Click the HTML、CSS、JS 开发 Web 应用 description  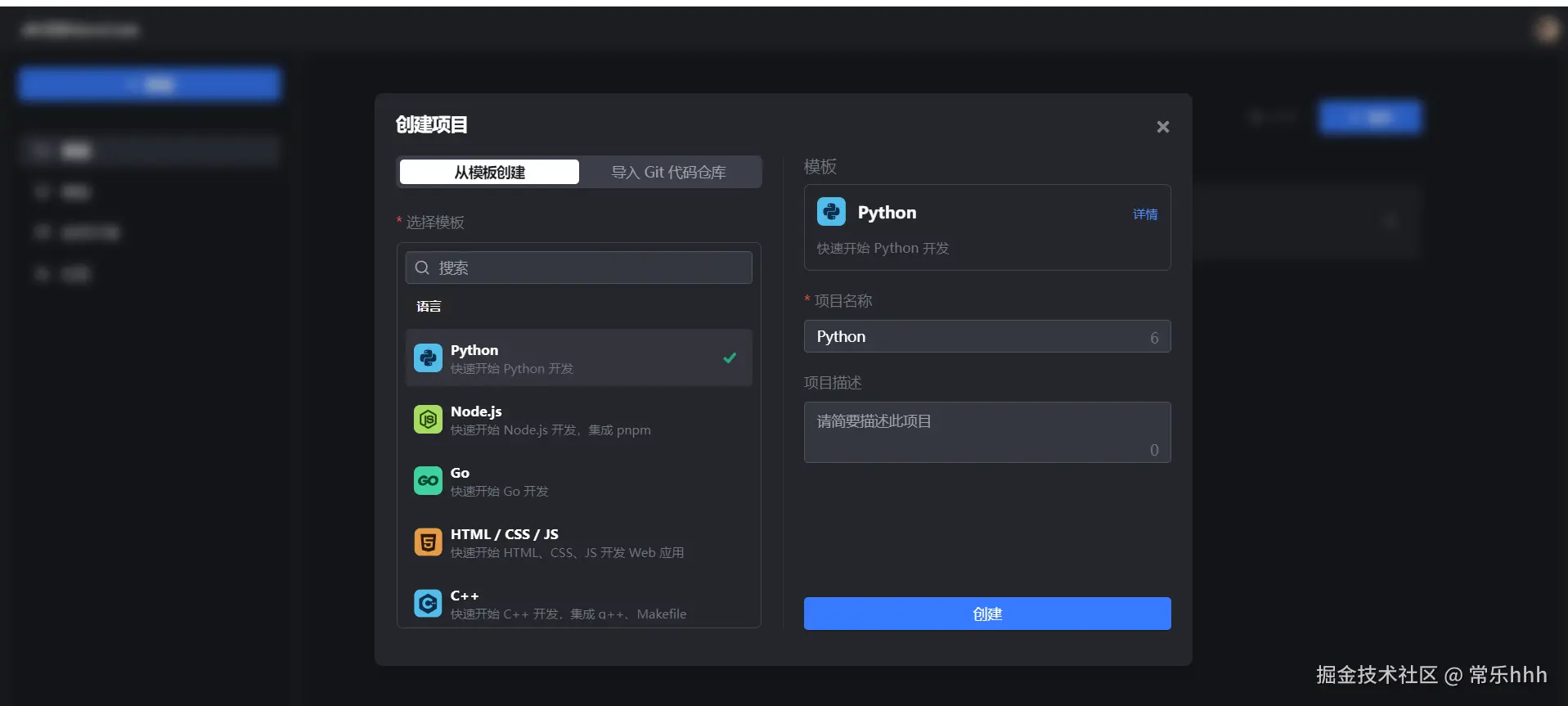(567, 553)
